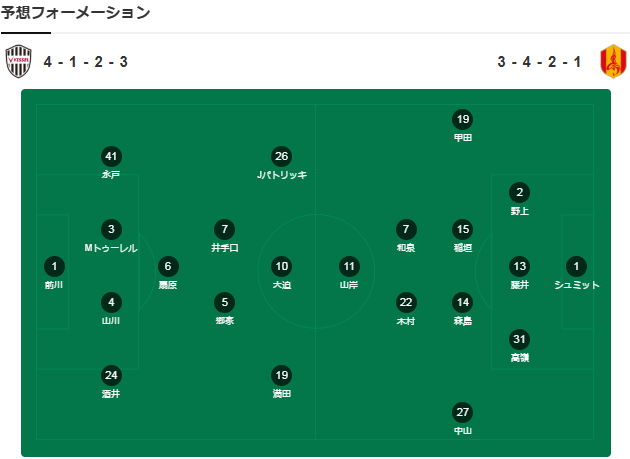
Task: Click 井手口 number 7 marker
Action: (x=225, y=229)
